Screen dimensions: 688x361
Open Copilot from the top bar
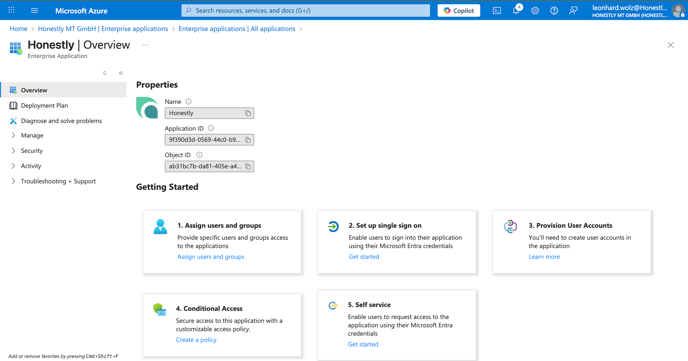coord(459,11)
